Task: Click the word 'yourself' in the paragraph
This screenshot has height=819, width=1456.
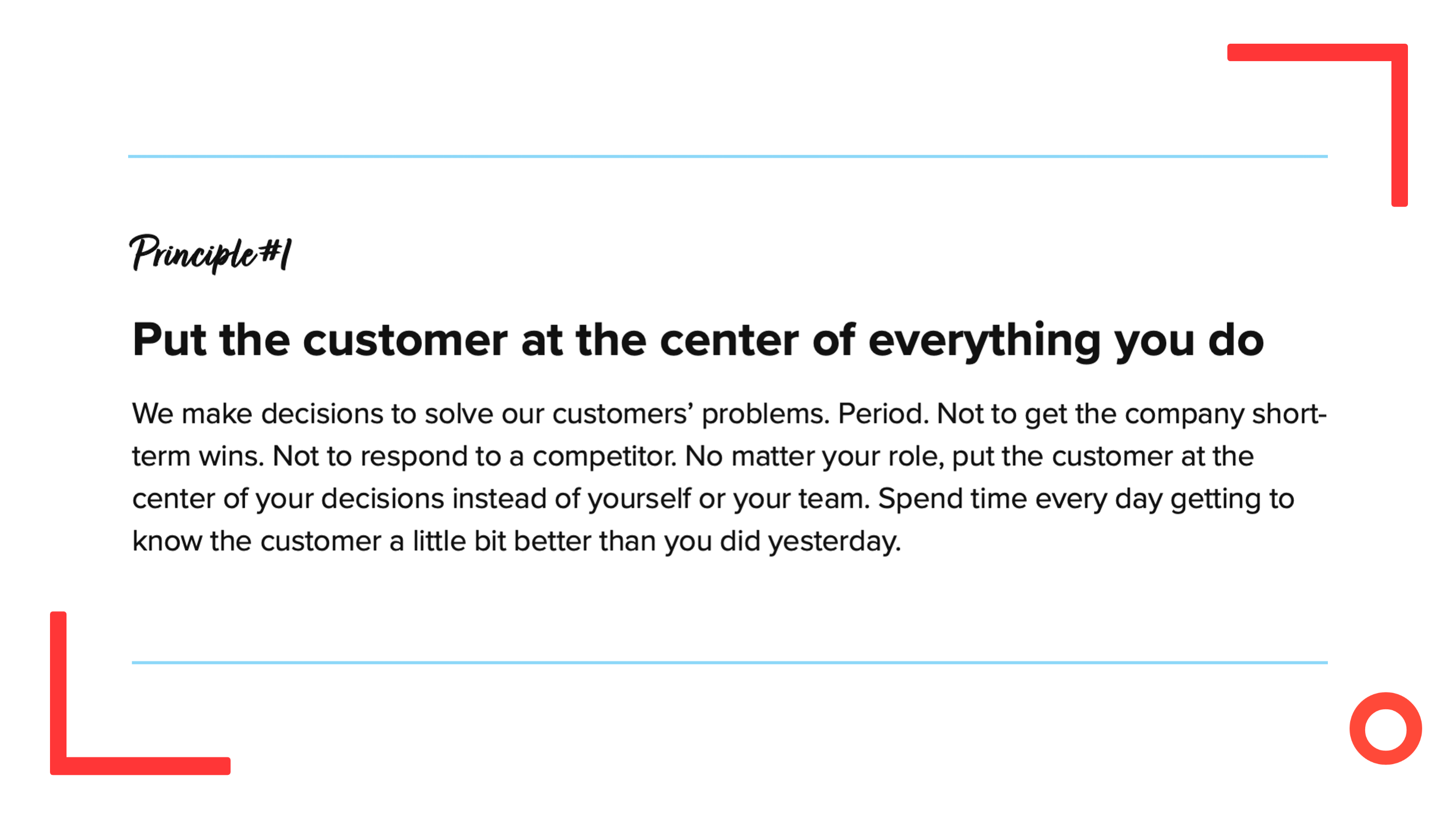Action: (x=639, y=500)
